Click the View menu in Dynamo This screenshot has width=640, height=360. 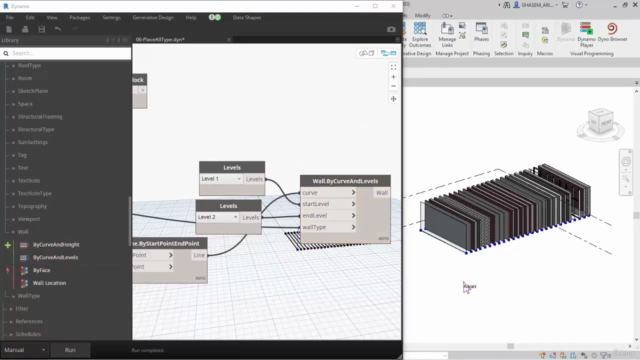[x=52, y=18]
